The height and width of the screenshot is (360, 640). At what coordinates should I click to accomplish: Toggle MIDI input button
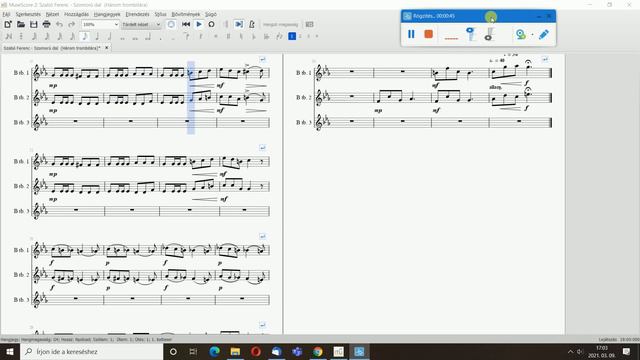pos(171,24)
